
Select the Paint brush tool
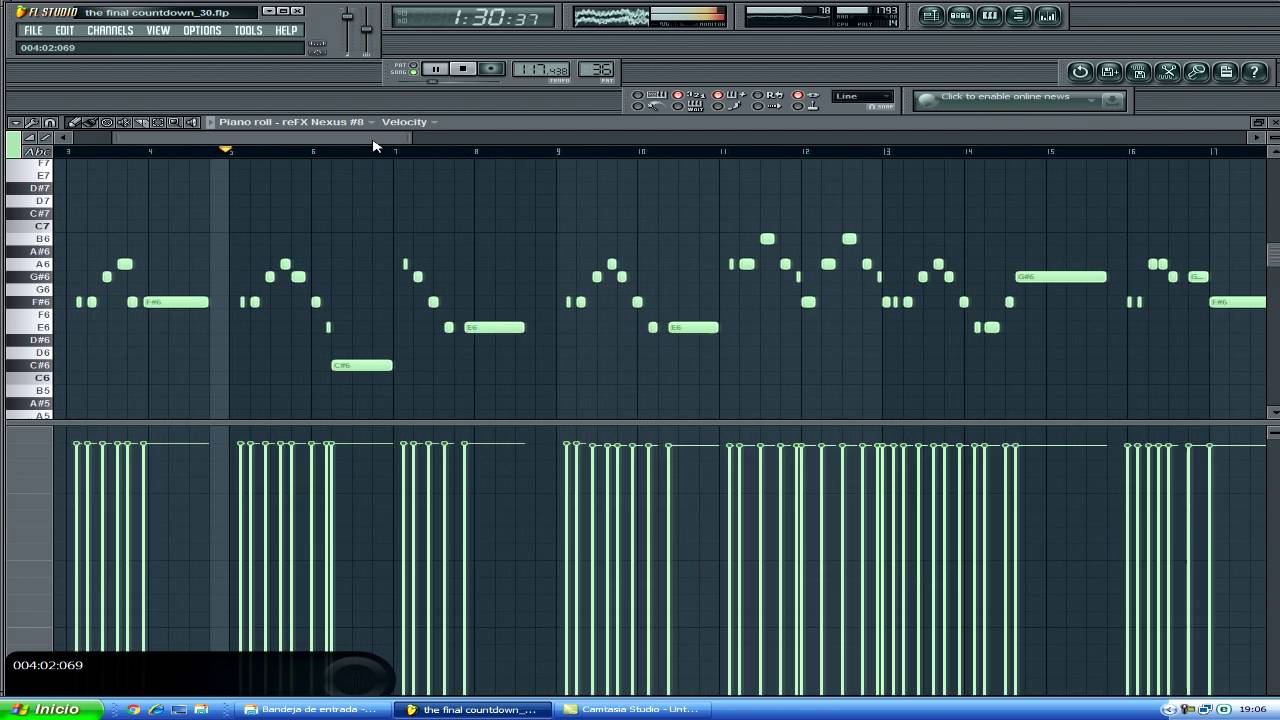click(90, 123)
